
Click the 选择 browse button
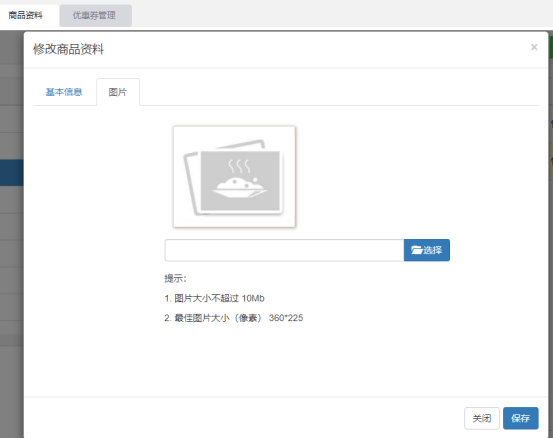coord(427,250)
